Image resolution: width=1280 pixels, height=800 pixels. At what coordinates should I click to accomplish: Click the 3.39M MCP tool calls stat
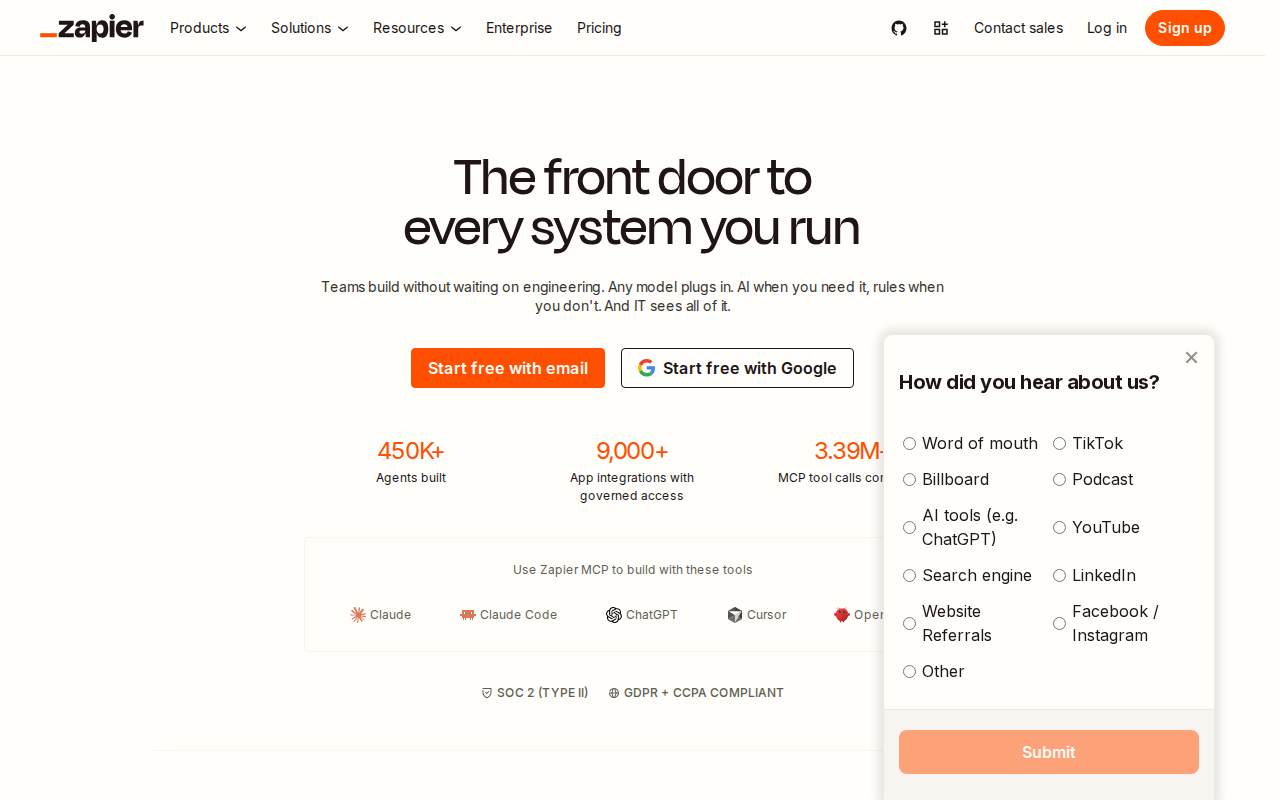831,461
